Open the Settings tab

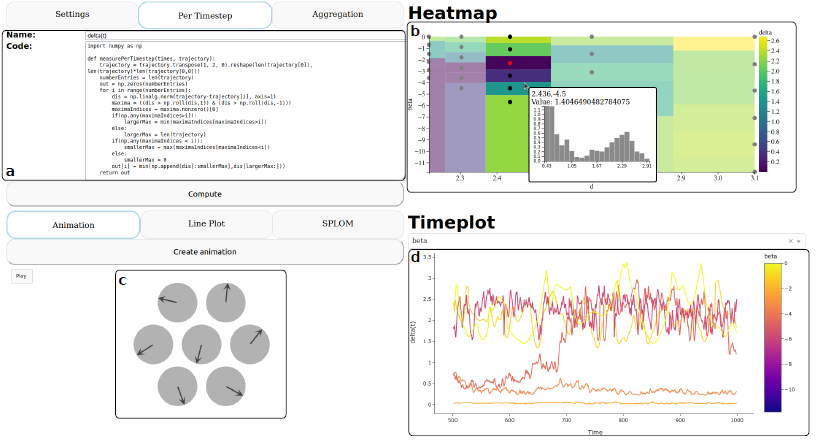click(71, 15)
